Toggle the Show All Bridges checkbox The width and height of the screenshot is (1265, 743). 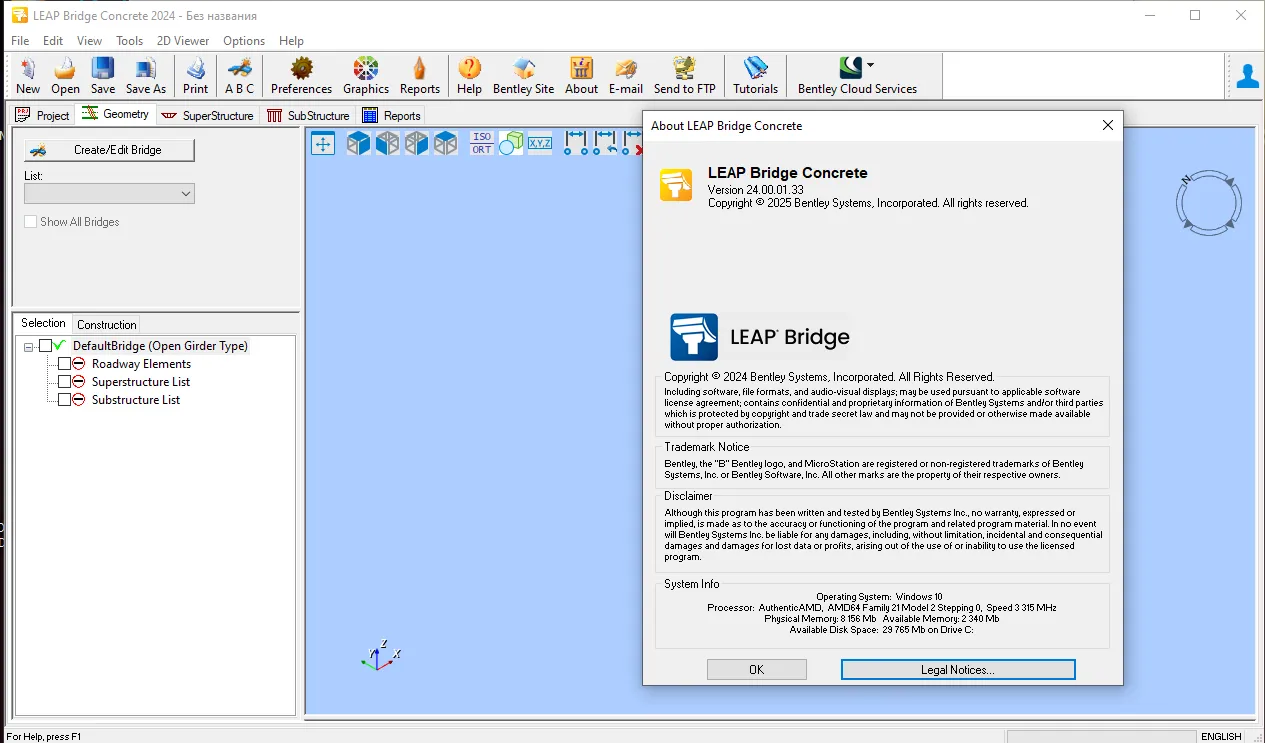(31, 222)
